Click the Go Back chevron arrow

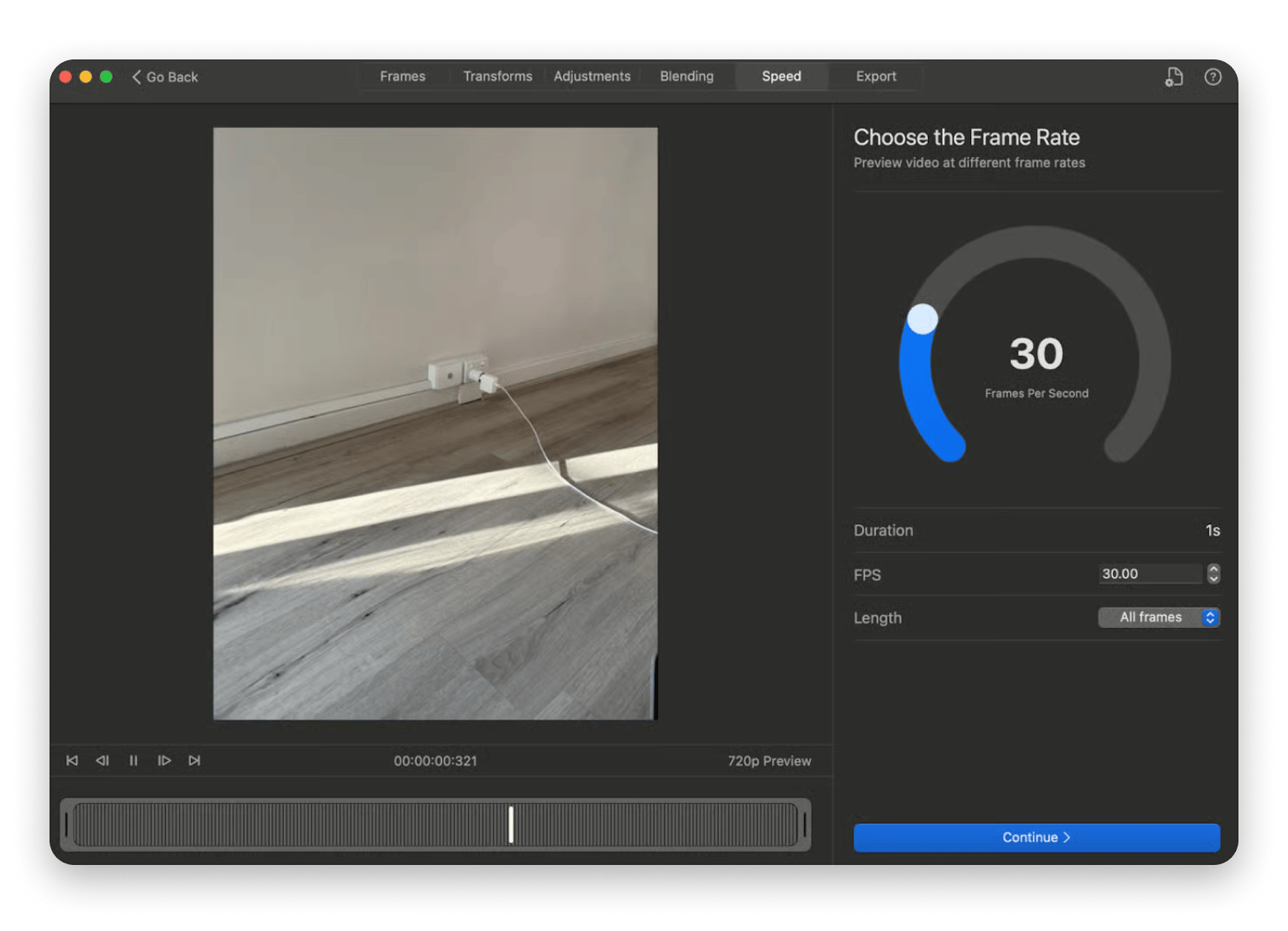tap(137, 77)
